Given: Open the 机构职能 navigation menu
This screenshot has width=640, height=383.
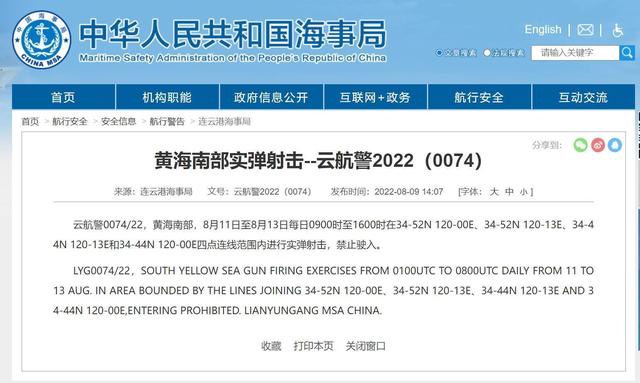Looking at the screenshot, I should click(x=167, y=97).
